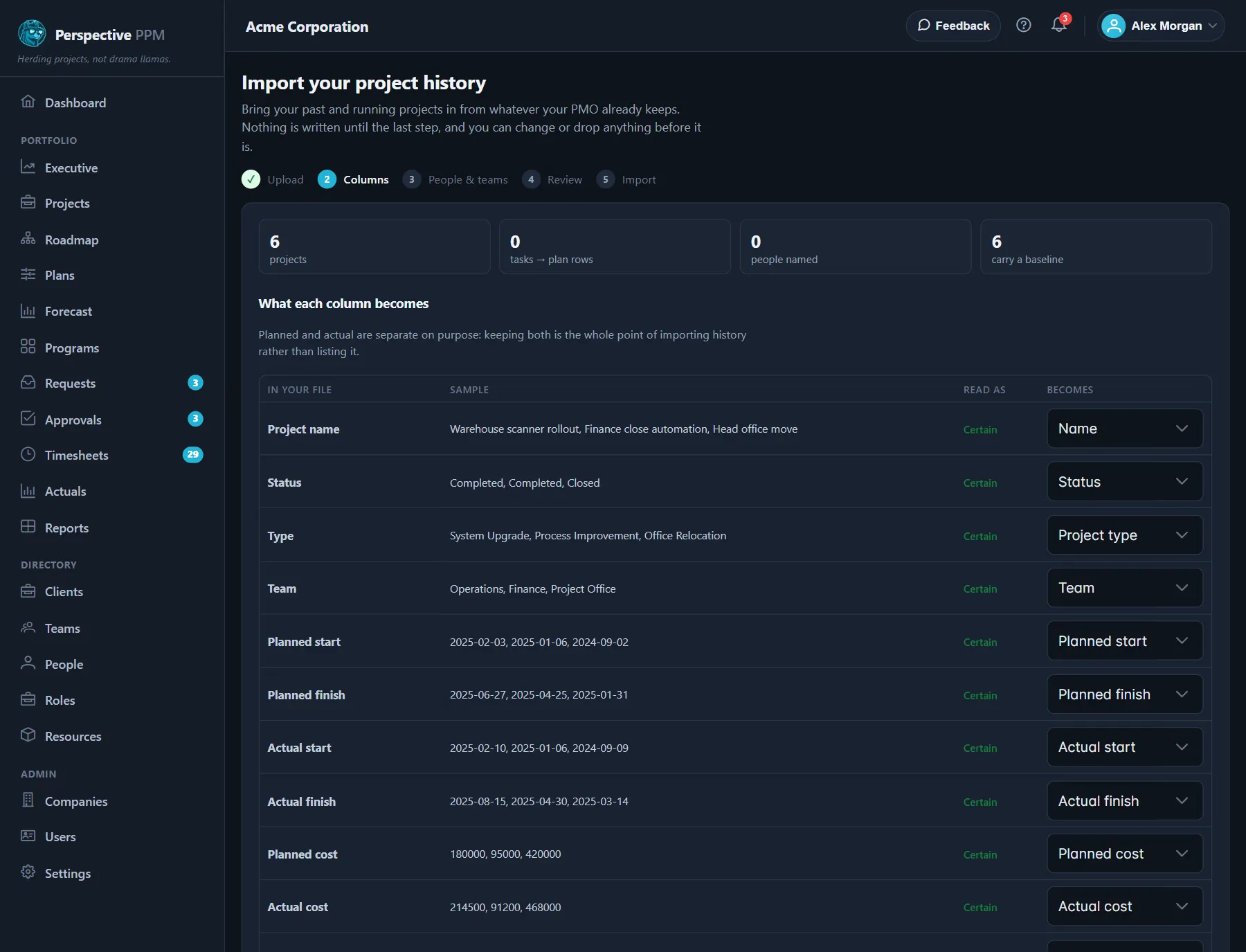The image size is (1246, 952).
Task: Open the Project type mapping dropdown
Action: point(1125,535)
